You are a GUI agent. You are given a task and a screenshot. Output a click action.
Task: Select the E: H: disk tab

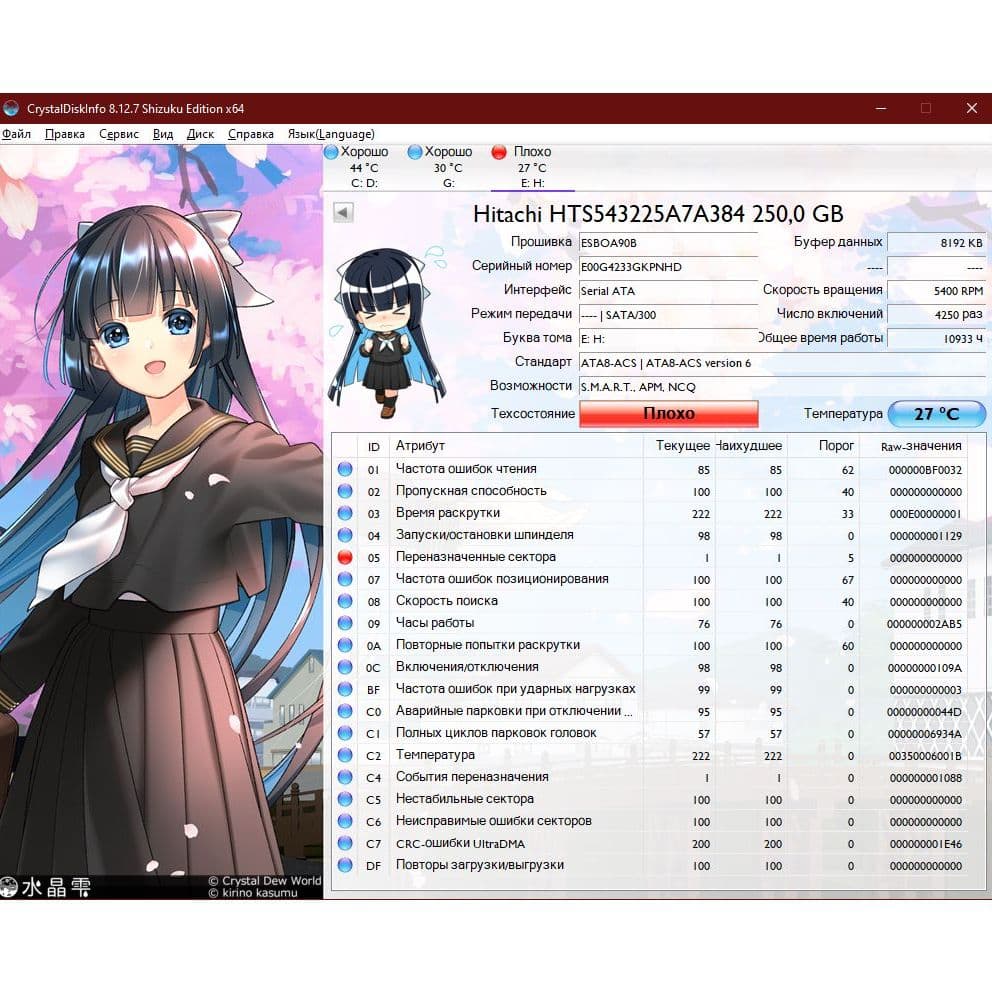tap(532, 168)
